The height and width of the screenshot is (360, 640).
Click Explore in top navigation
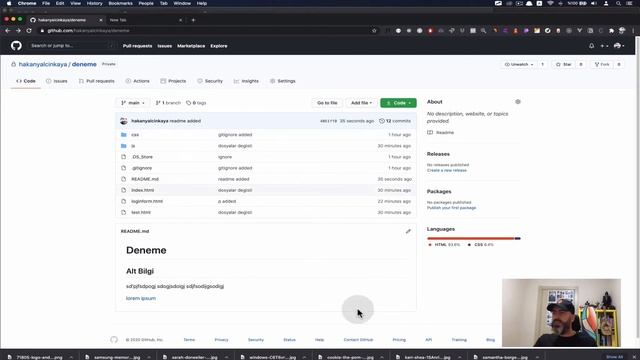(x=219, y=46)
